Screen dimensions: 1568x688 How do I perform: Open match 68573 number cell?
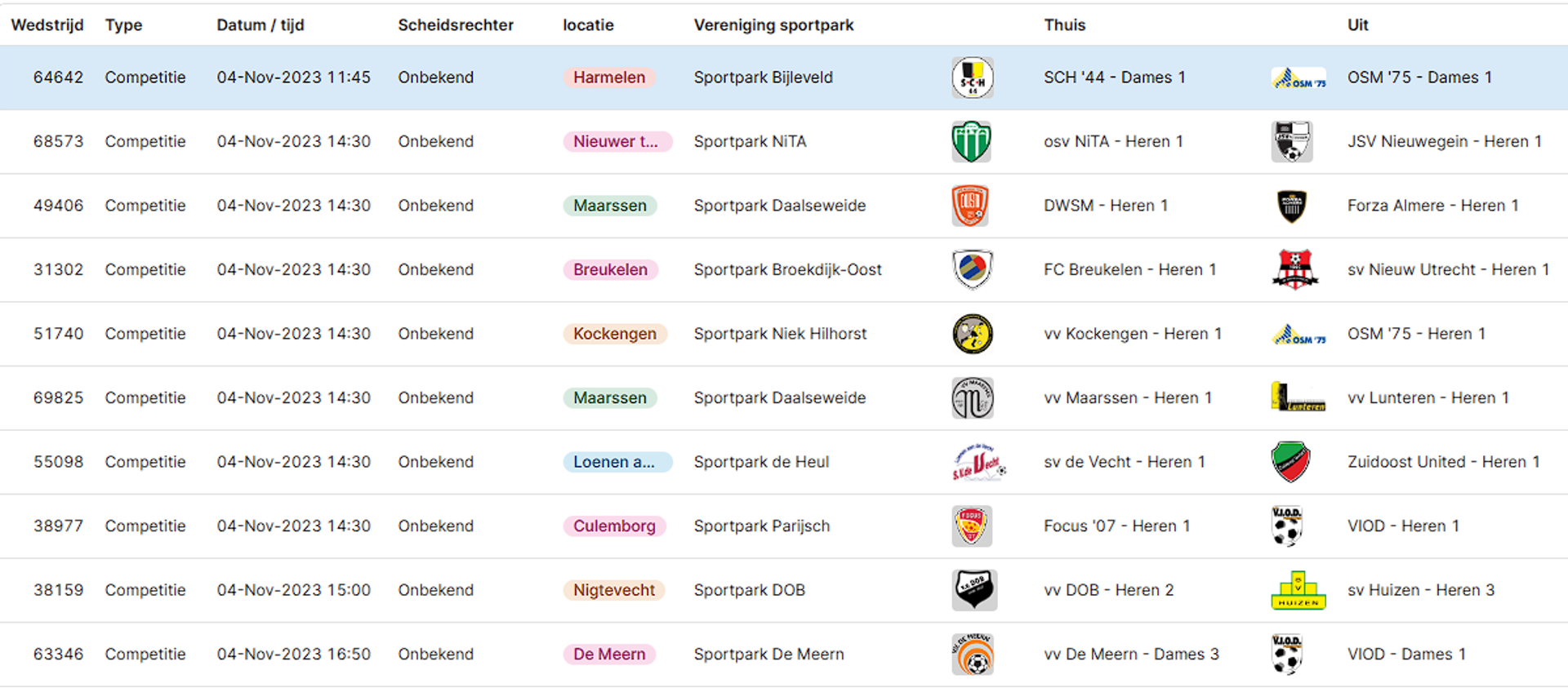59,141
